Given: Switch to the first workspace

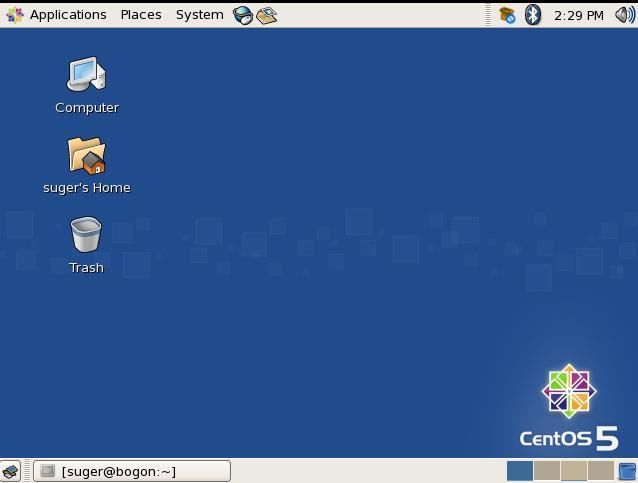Looking at the screenshot, I should 520,471.
